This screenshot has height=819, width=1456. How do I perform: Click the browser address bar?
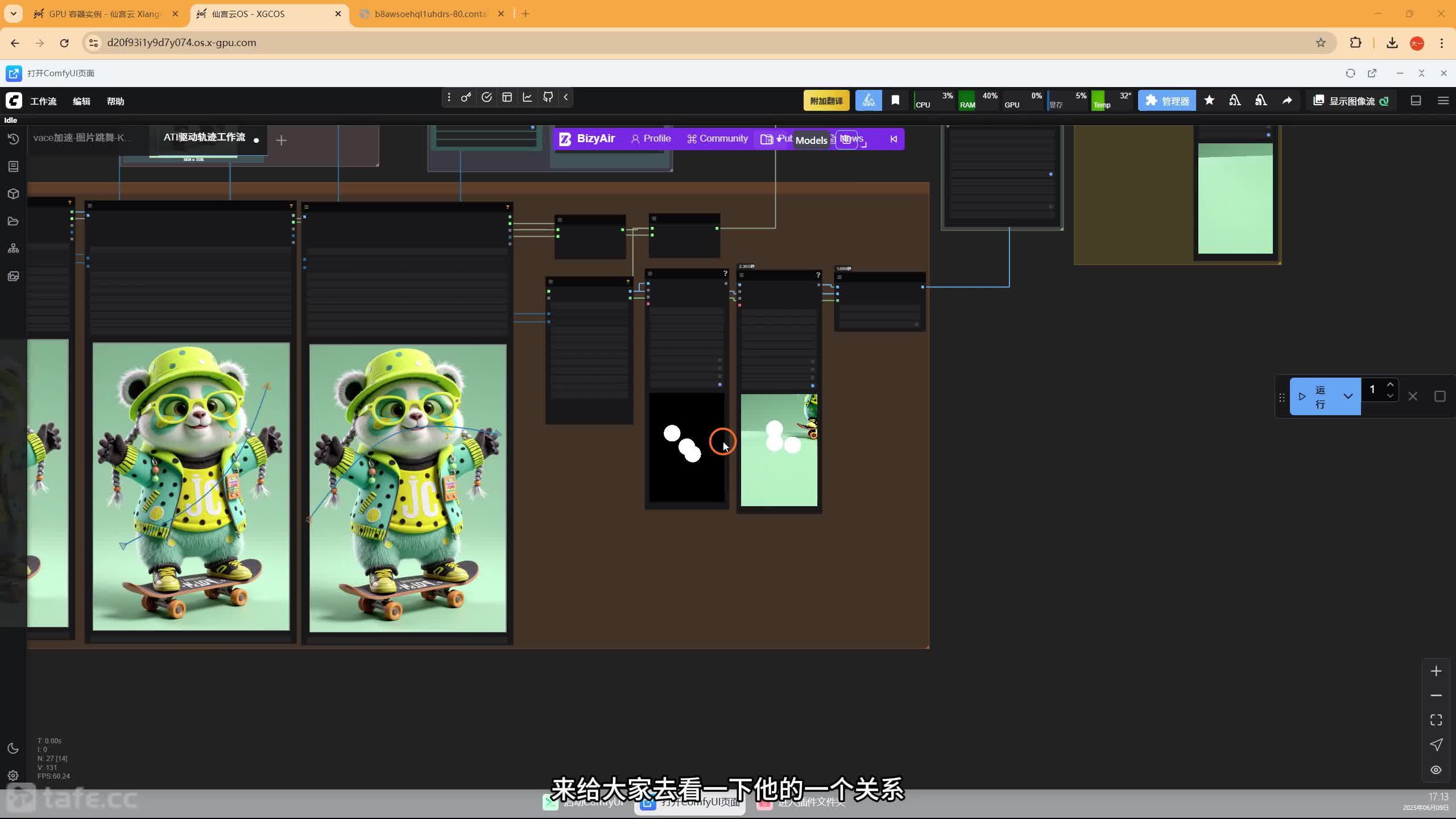tap(705, 43)
